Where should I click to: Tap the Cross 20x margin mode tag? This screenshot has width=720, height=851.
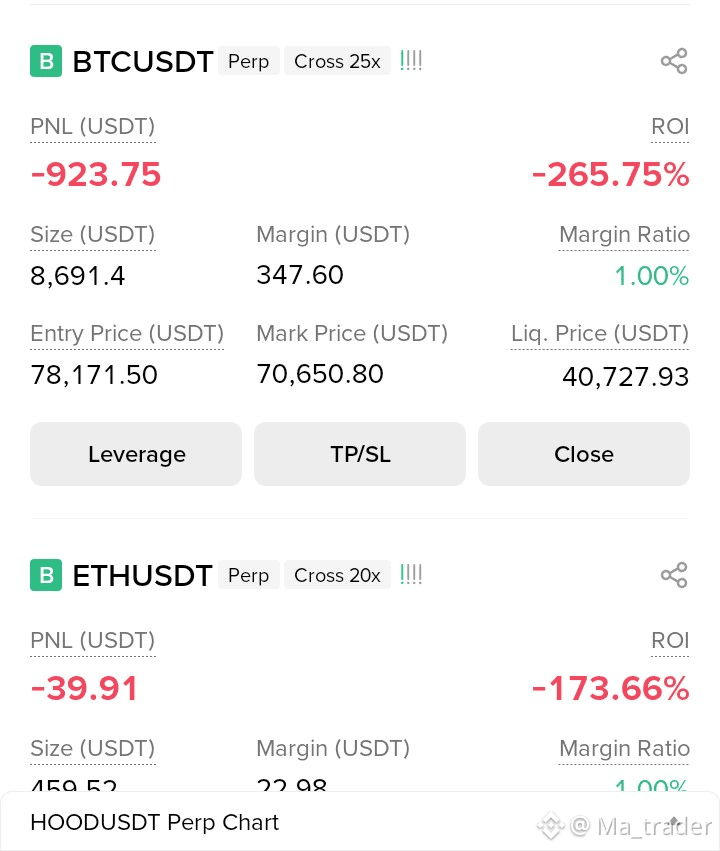(337, 575)
